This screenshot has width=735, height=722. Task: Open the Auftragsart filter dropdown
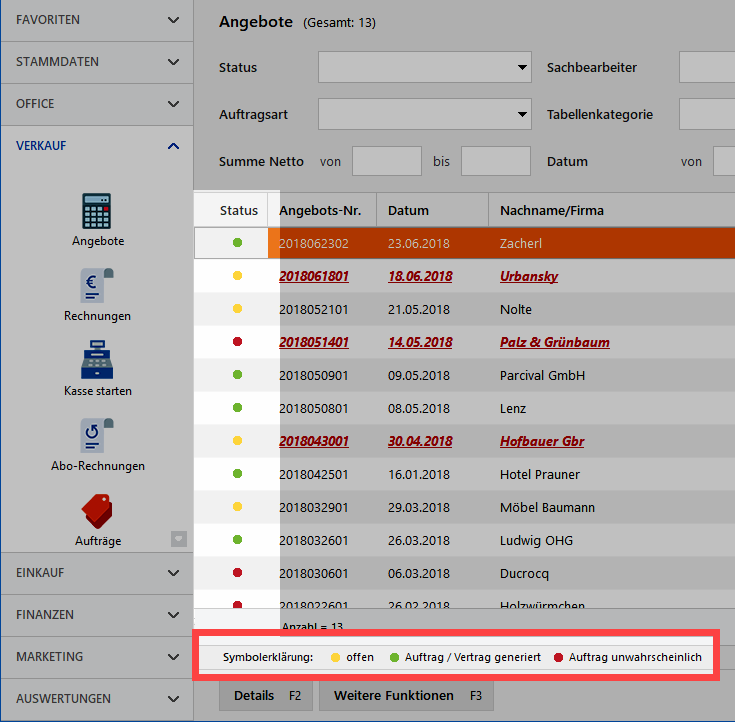[x=425, y=114]
